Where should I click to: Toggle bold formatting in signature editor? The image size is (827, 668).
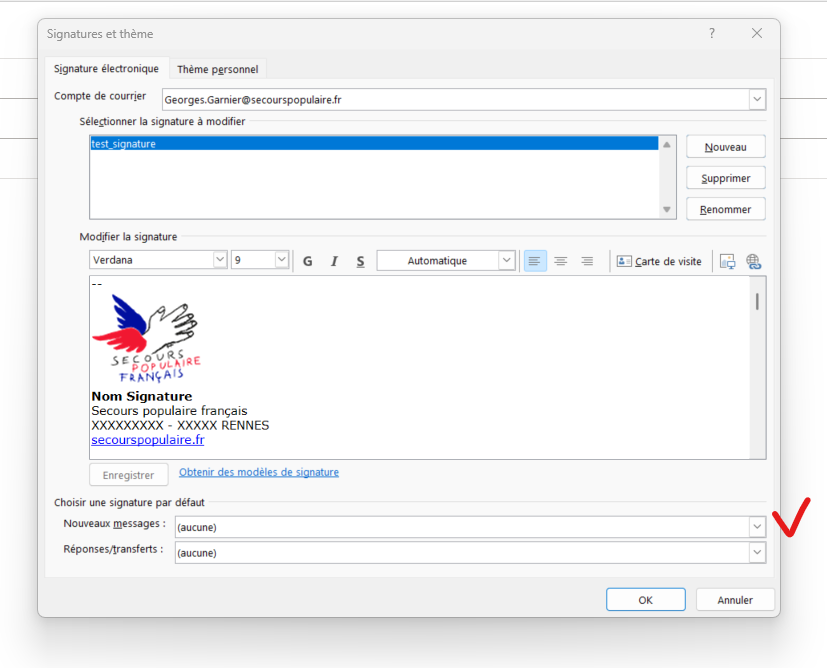pyautogui.click(x=307, y=261)
